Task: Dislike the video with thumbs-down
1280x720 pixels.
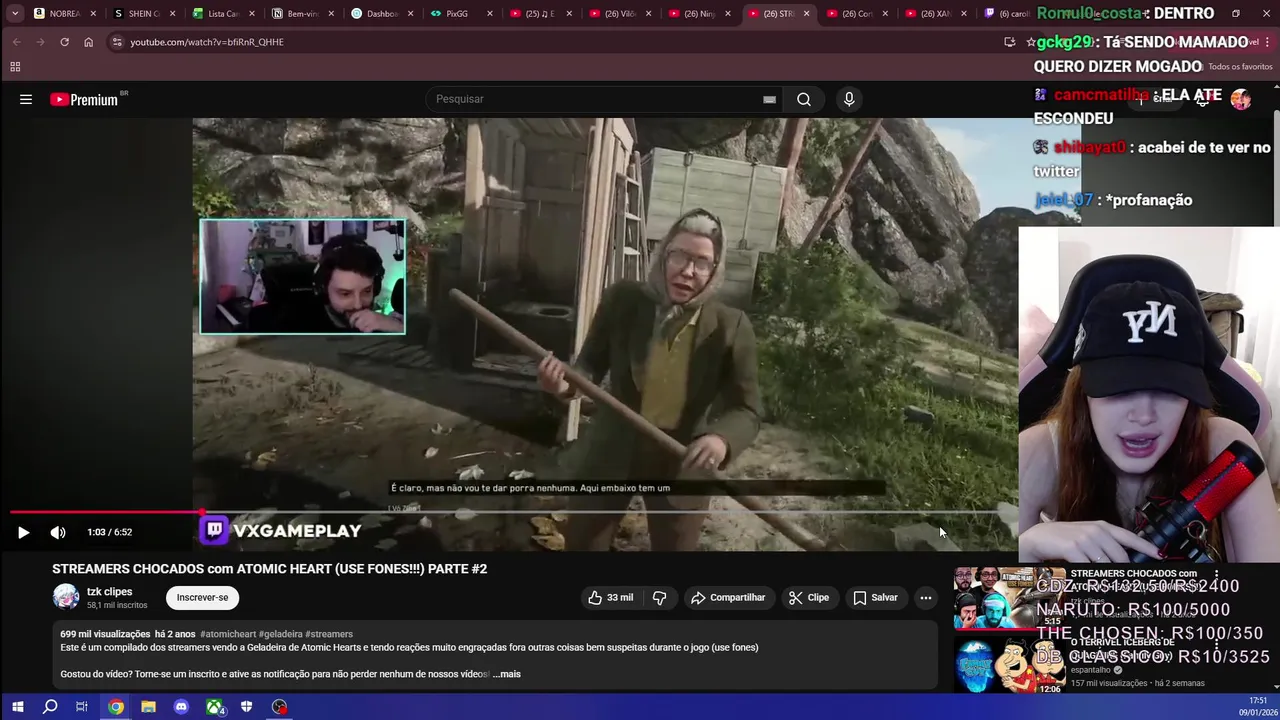Action: (x=659, y=597)
